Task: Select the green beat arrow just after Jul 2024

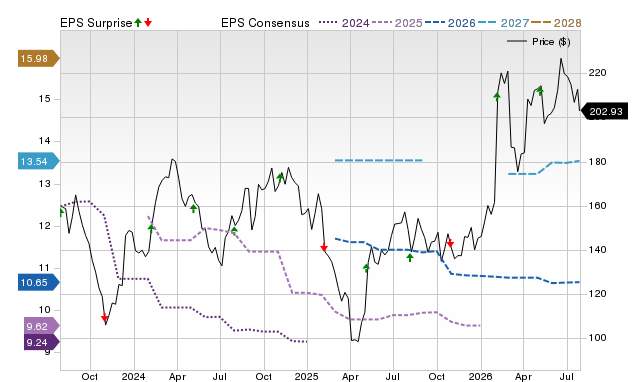Action: (234, 231)
